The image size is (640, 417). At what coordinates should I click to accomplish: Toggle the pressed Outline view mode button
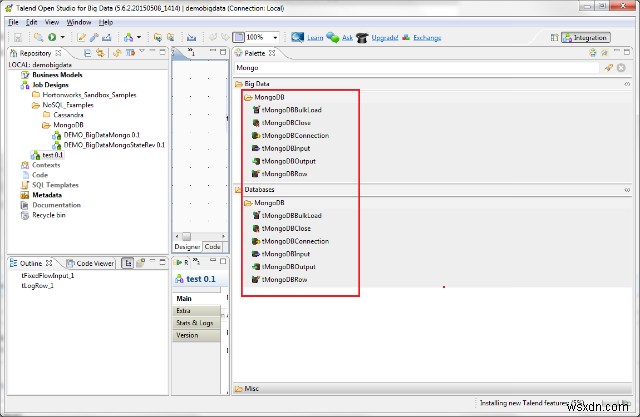[128, 263]
